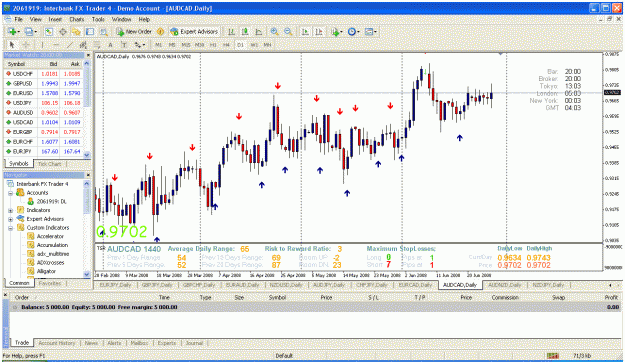Image resolution: width=625 pixels, height=362 pixels.
Task: Close the Navigator panel
Action: (x=88, y=175)
